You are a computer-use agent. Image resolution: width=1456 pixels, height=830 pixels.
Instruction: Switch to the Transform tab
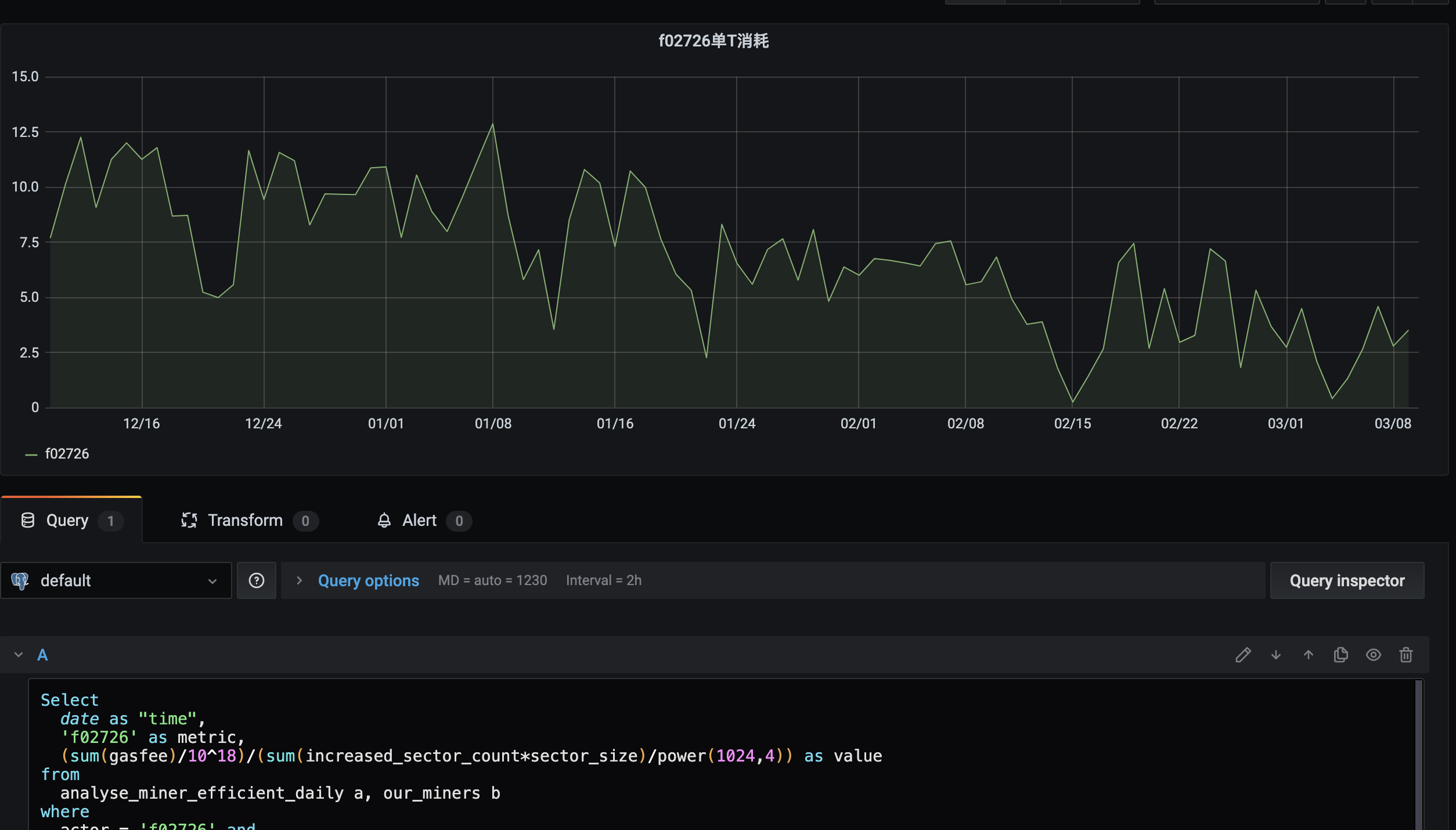click(245, 520)
